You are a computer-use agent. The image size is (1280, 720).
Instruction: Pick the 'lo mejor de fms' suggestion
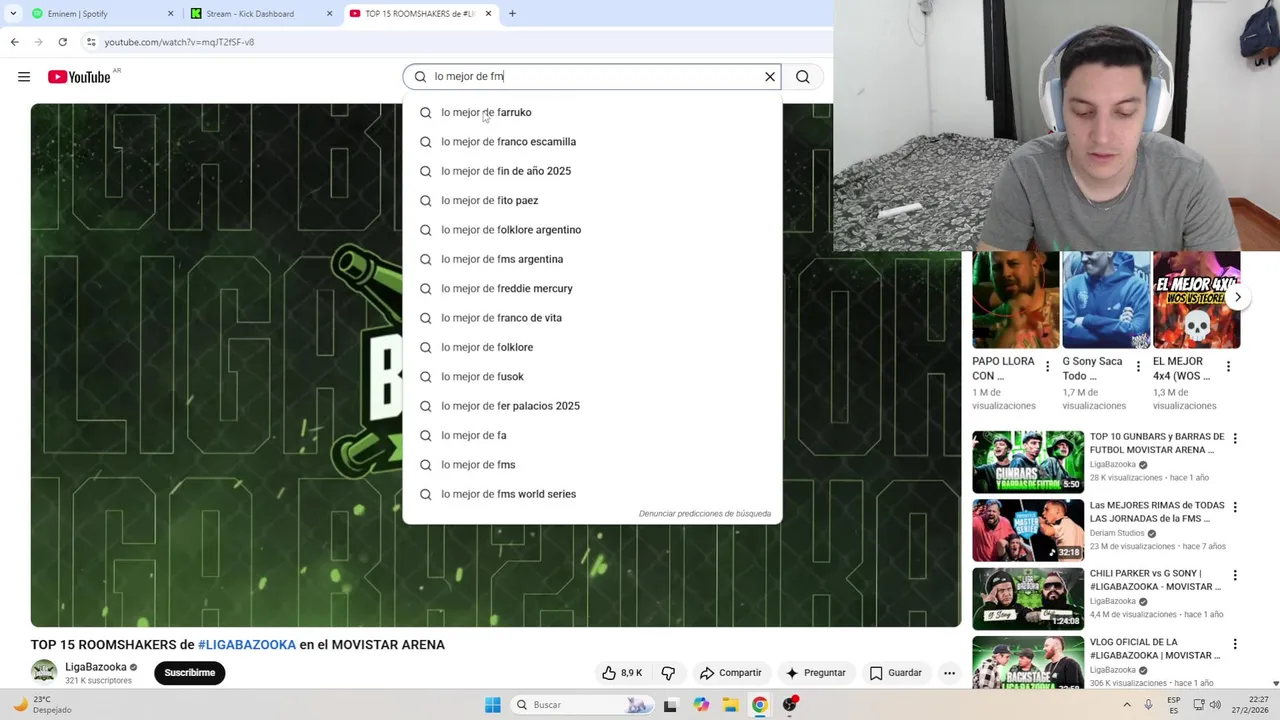pos(592,464)
